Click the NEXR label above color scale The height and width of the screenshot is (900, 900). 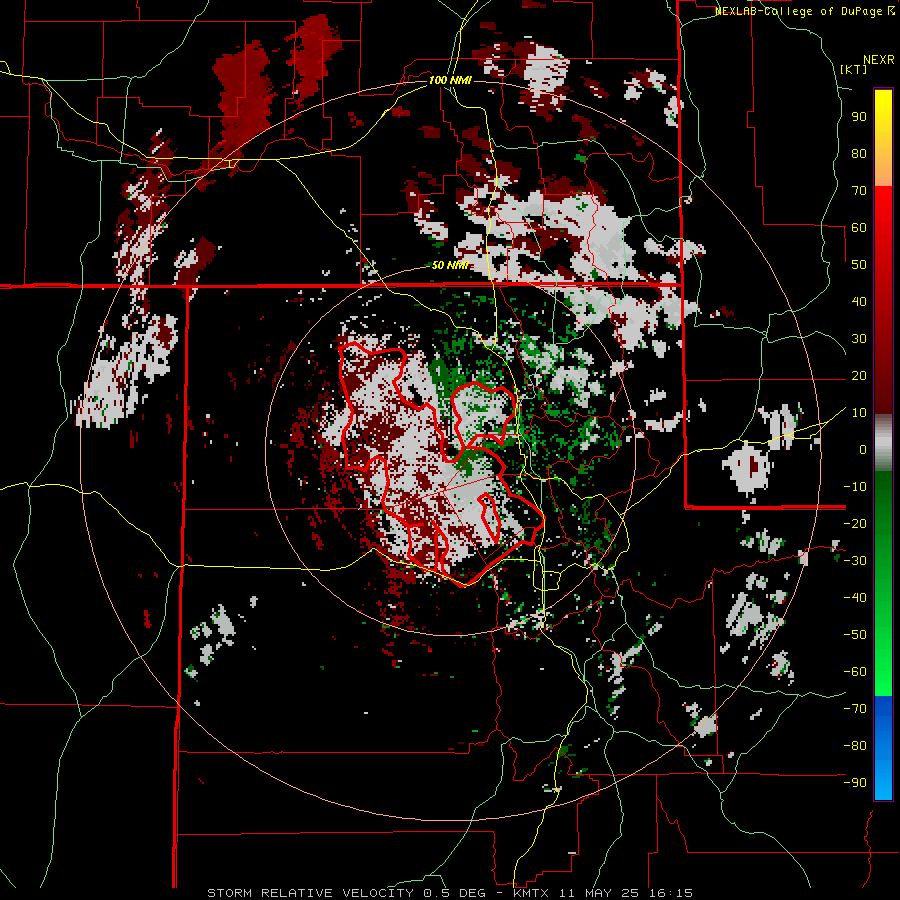(x=879, y=60)
